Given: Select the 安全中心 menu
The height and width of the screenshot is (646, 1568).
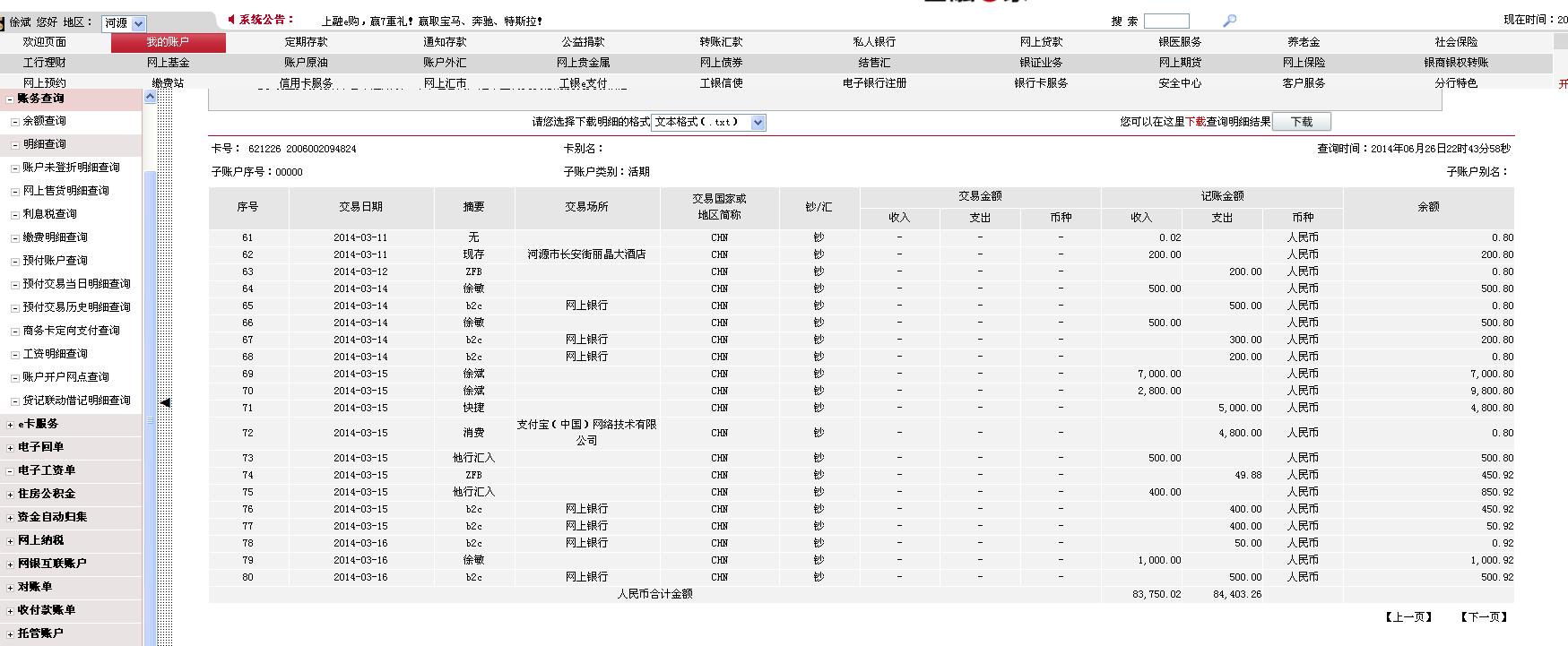Looking at the screenshot, I should [1180, 83].
